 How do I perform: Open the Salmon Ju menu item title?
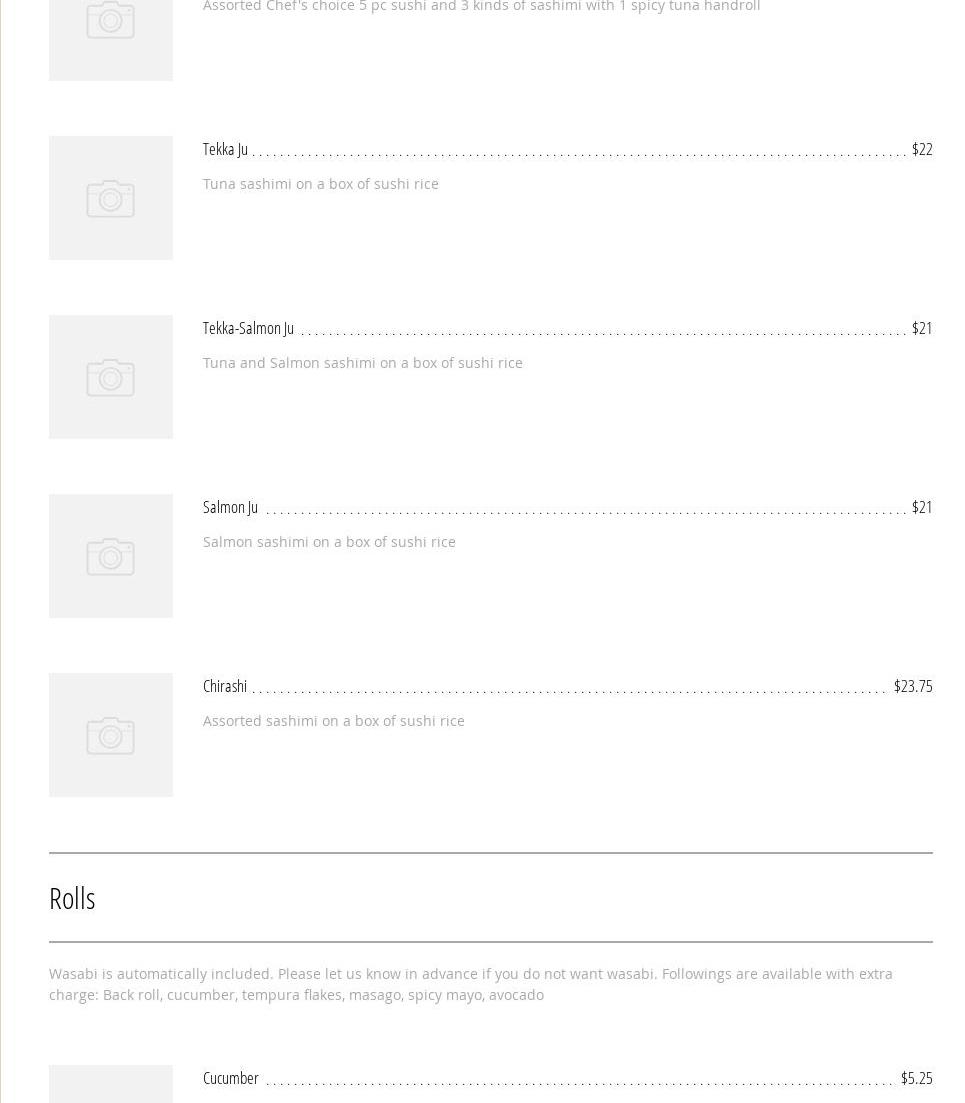pyautogui.click(x=230, y=507)
